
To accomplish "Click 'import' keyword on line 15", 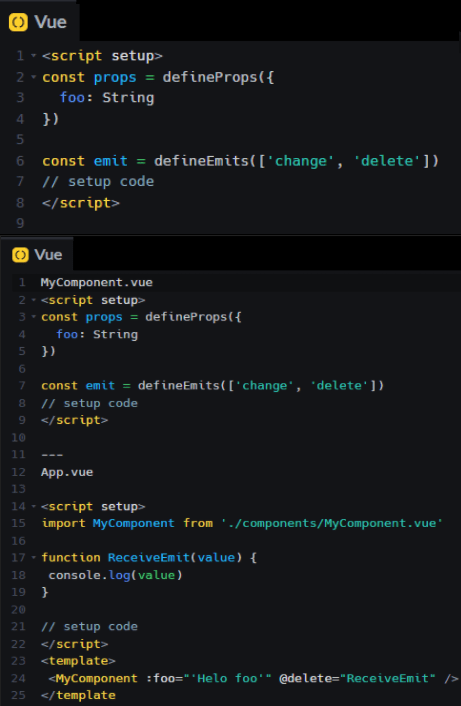I will click(63, 523).
